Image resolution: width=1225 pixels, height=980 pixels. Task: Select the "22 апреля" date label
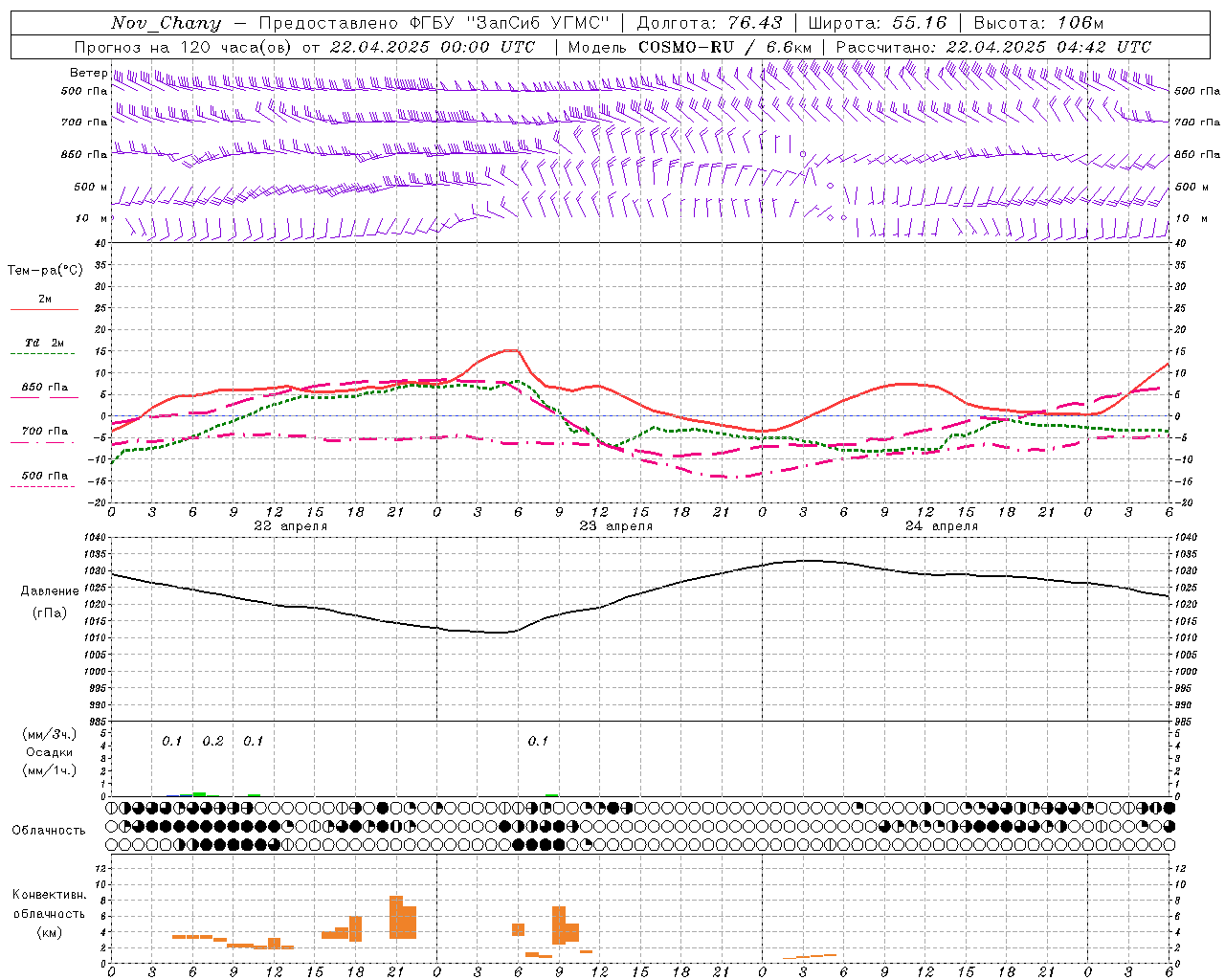click(291, 526)
